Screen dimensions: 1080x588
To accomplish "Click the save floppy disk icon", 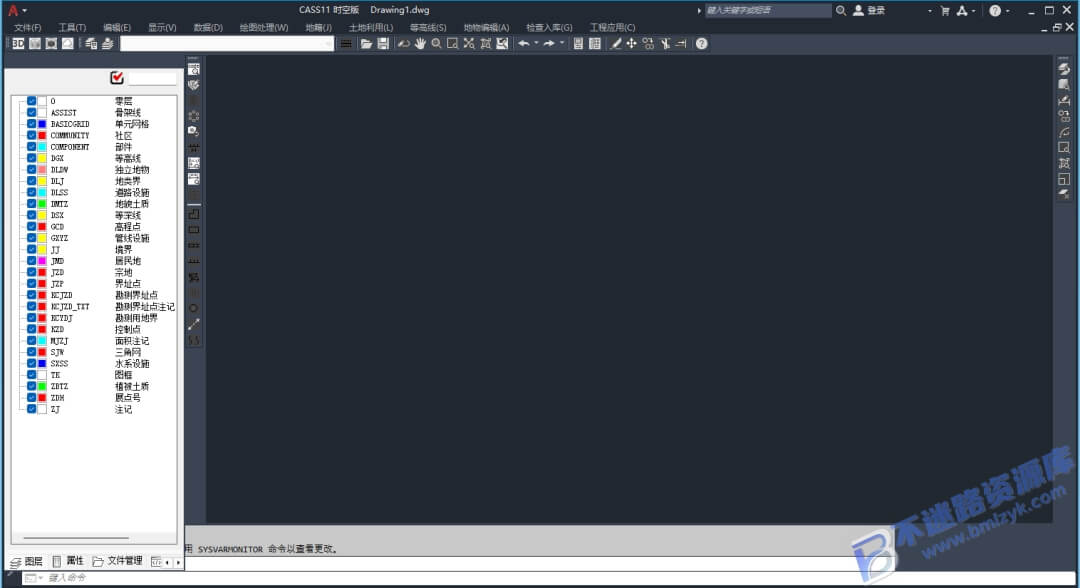I will (x=383, y=43).
